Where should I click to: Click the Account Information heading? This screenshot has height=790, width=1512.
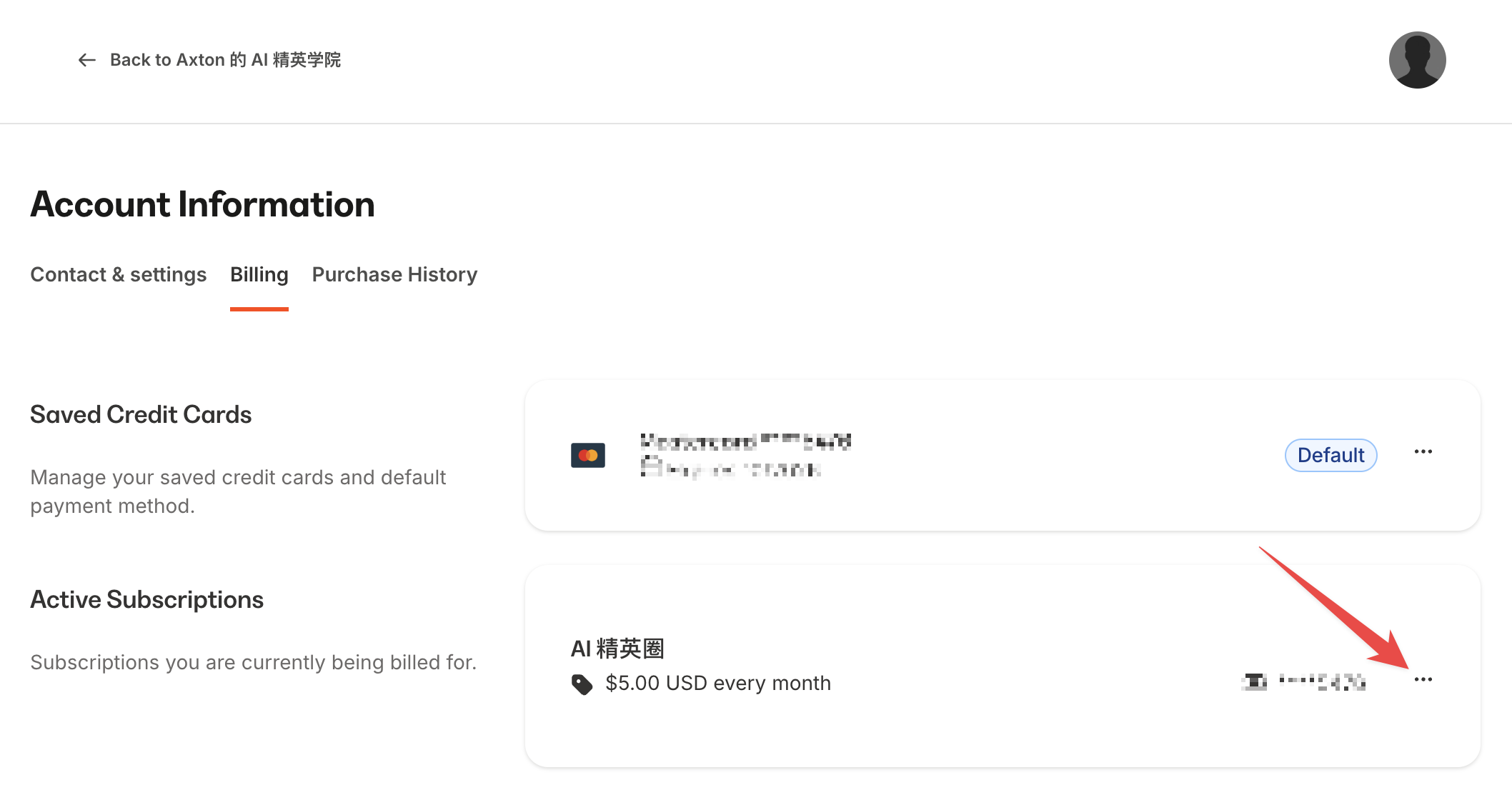(202, 204)
